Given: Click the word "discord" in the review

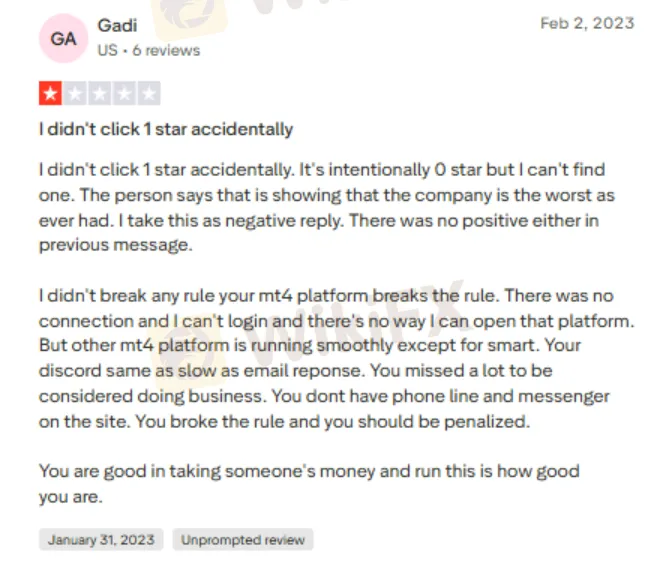Looking at the screenshot, I should pos(68,372).
